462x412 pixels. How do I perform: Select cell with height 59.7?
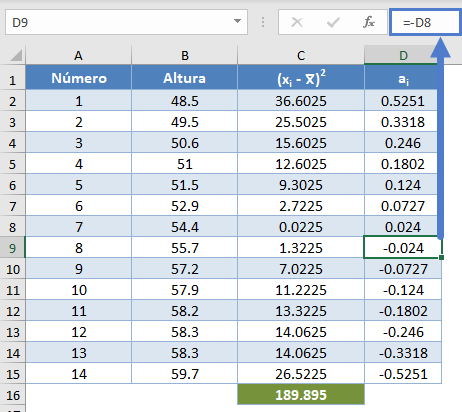click(x=185, y=374)
